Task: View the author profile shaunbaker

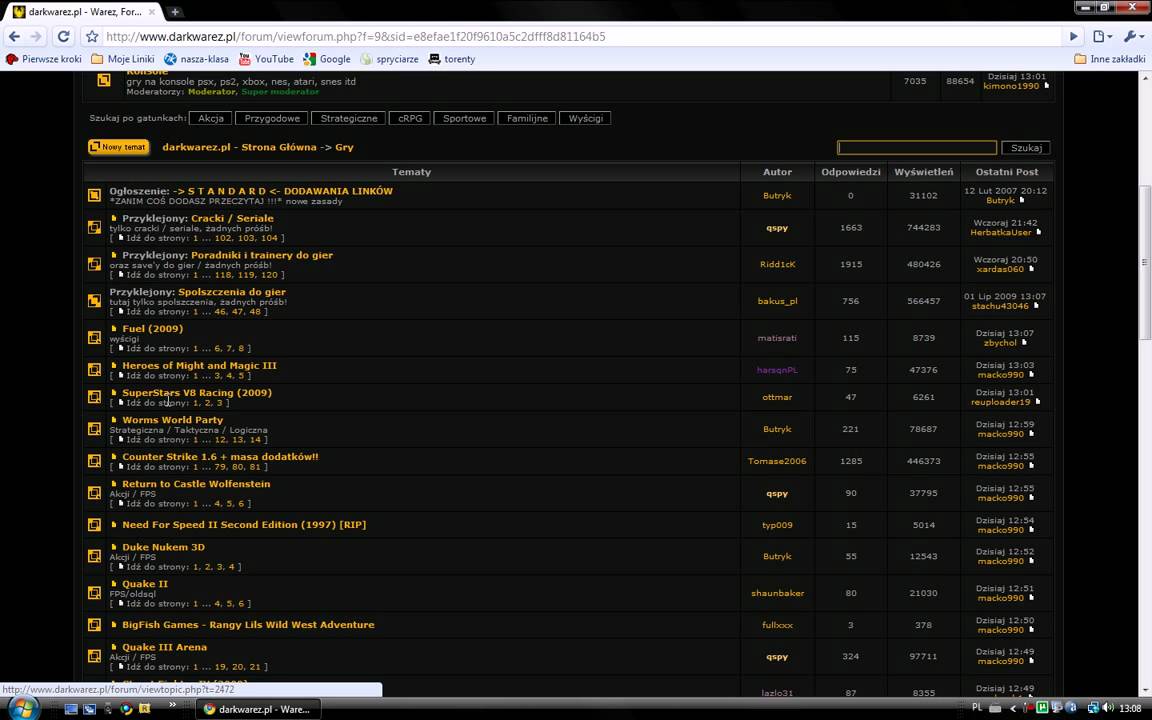Action: (x=777, y=593)
